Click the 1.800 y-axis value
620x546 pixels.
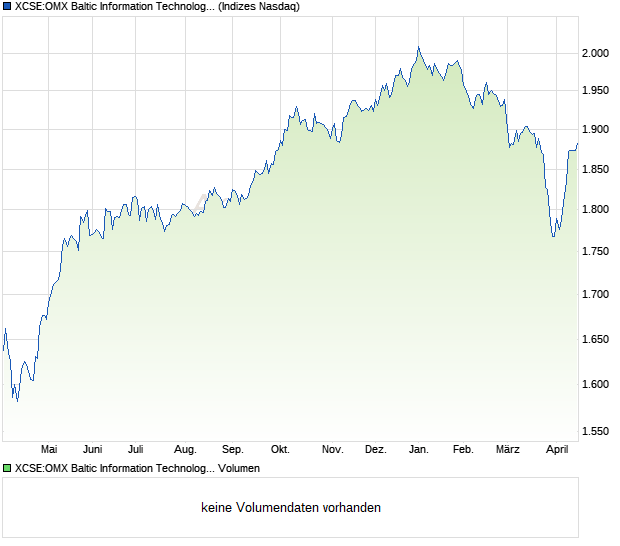click(595, 209)
